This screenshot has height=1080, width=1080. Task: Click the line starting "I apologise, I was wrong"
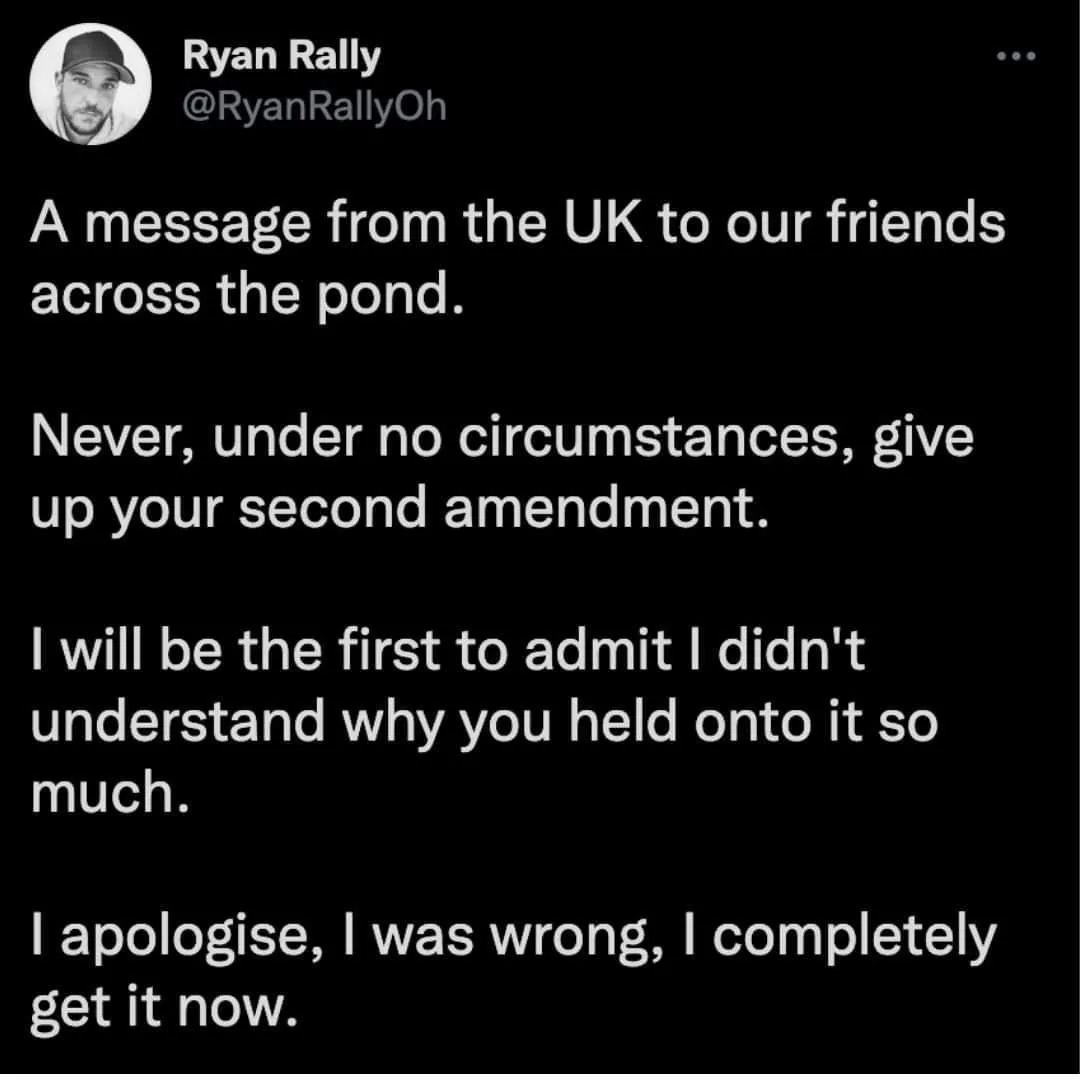pyautogui.click(x=514, y=938)
